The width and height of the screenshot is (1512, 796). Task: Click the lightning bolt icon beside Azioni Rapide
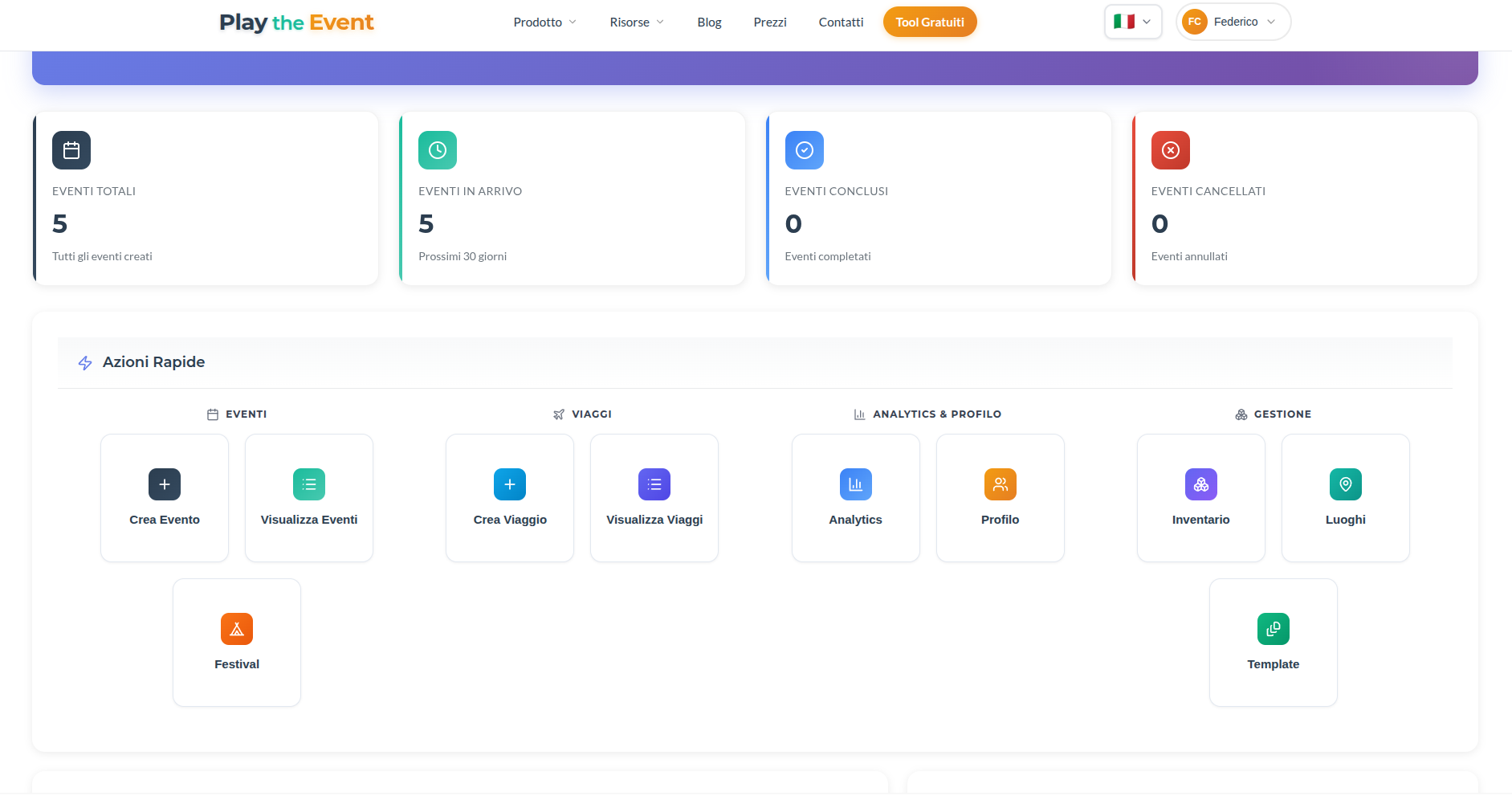[85, 363]
